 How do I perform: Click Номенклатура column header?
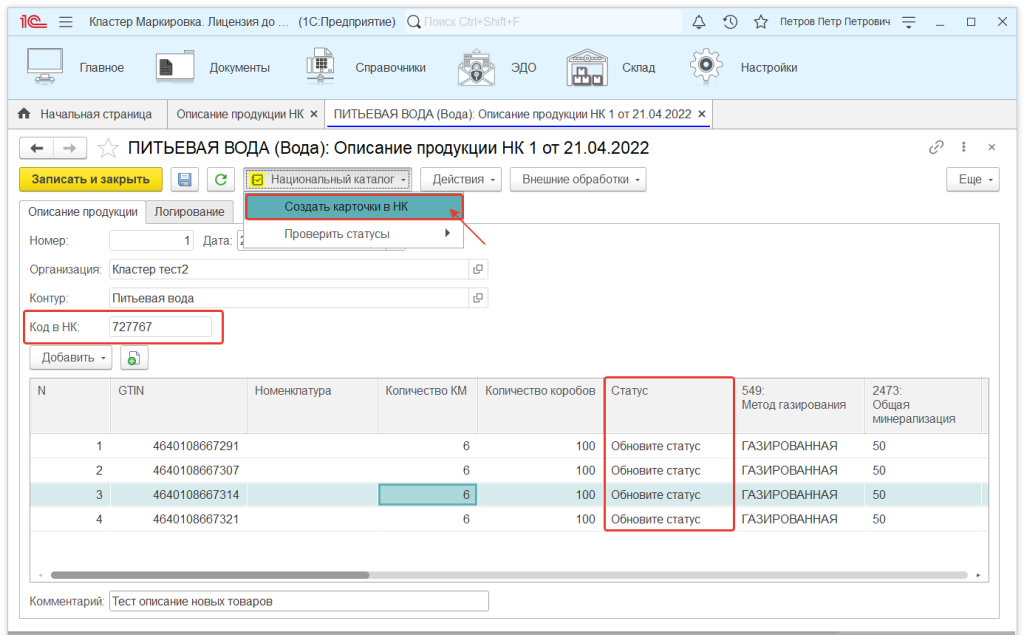click(x=313, y=405)
